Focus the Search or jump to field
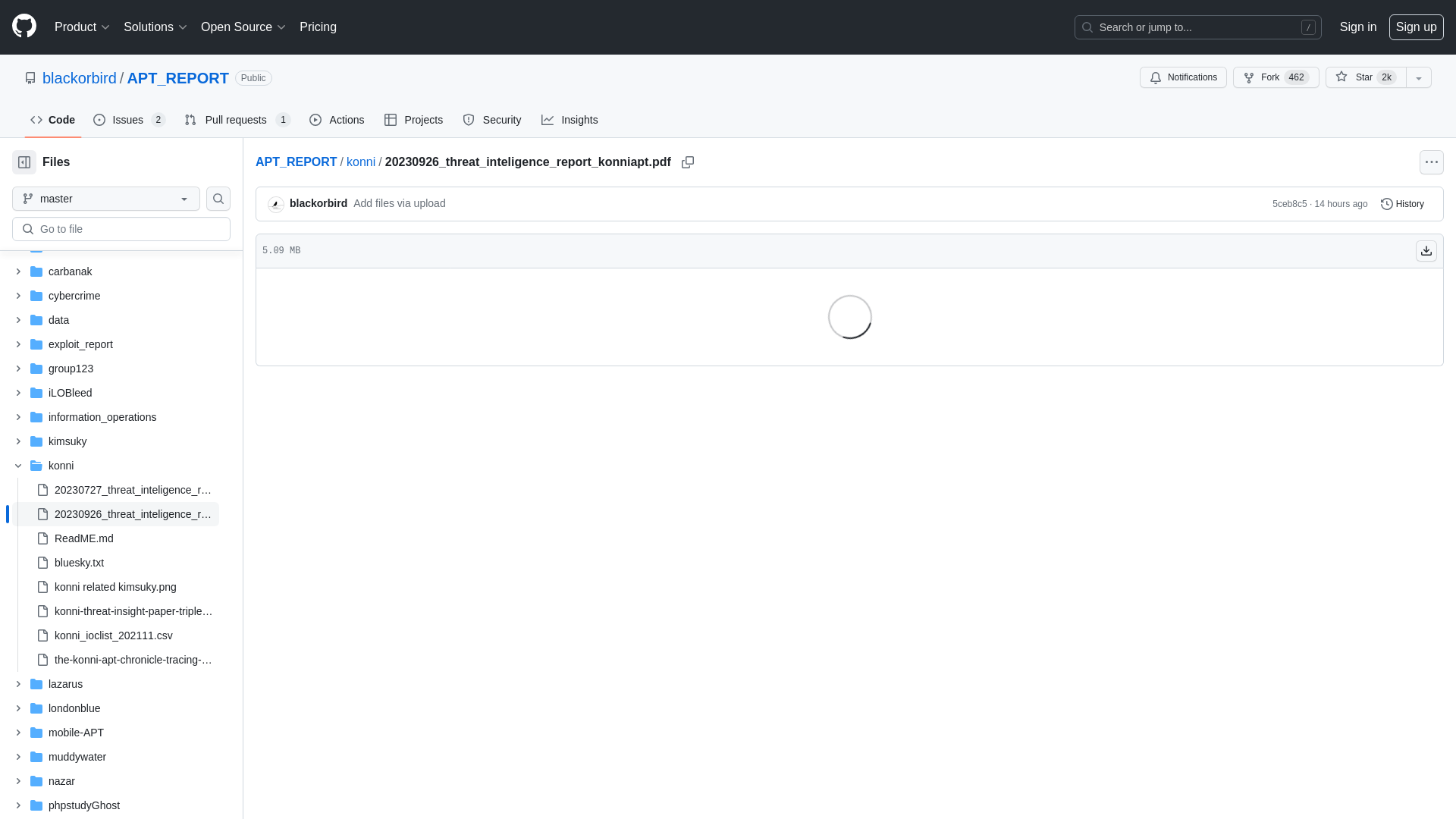The height and width of the screenshot is (819, 1456). click(1197, 27)
